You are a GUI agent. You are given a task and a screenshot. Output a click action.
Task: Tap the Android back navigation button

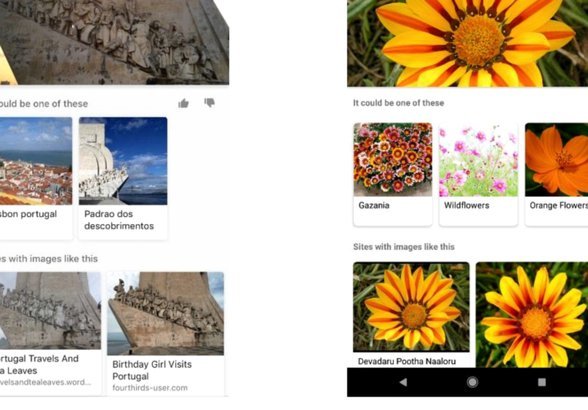[x=403, y=382]
